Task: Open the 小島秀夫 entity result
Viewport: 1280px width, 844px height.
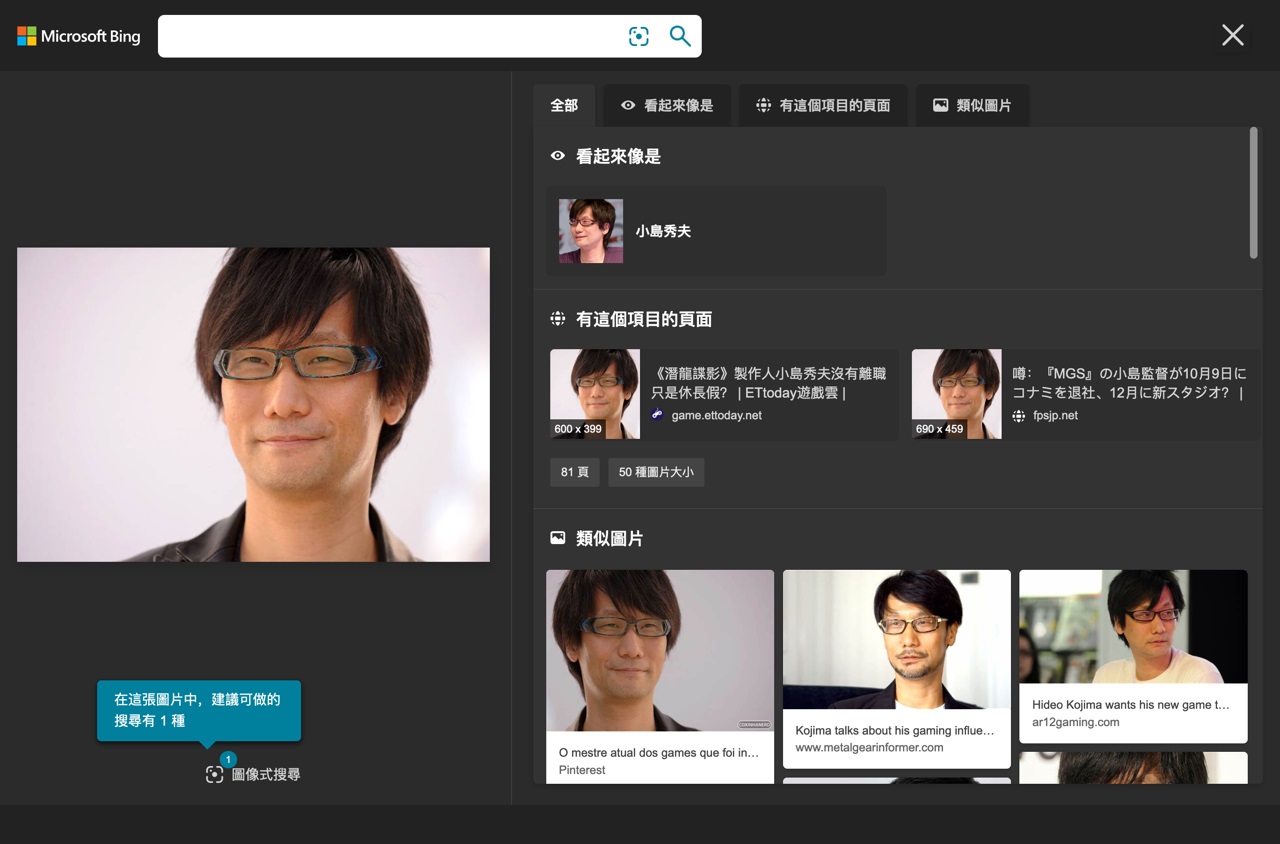Action: click(x=716, y=231)
